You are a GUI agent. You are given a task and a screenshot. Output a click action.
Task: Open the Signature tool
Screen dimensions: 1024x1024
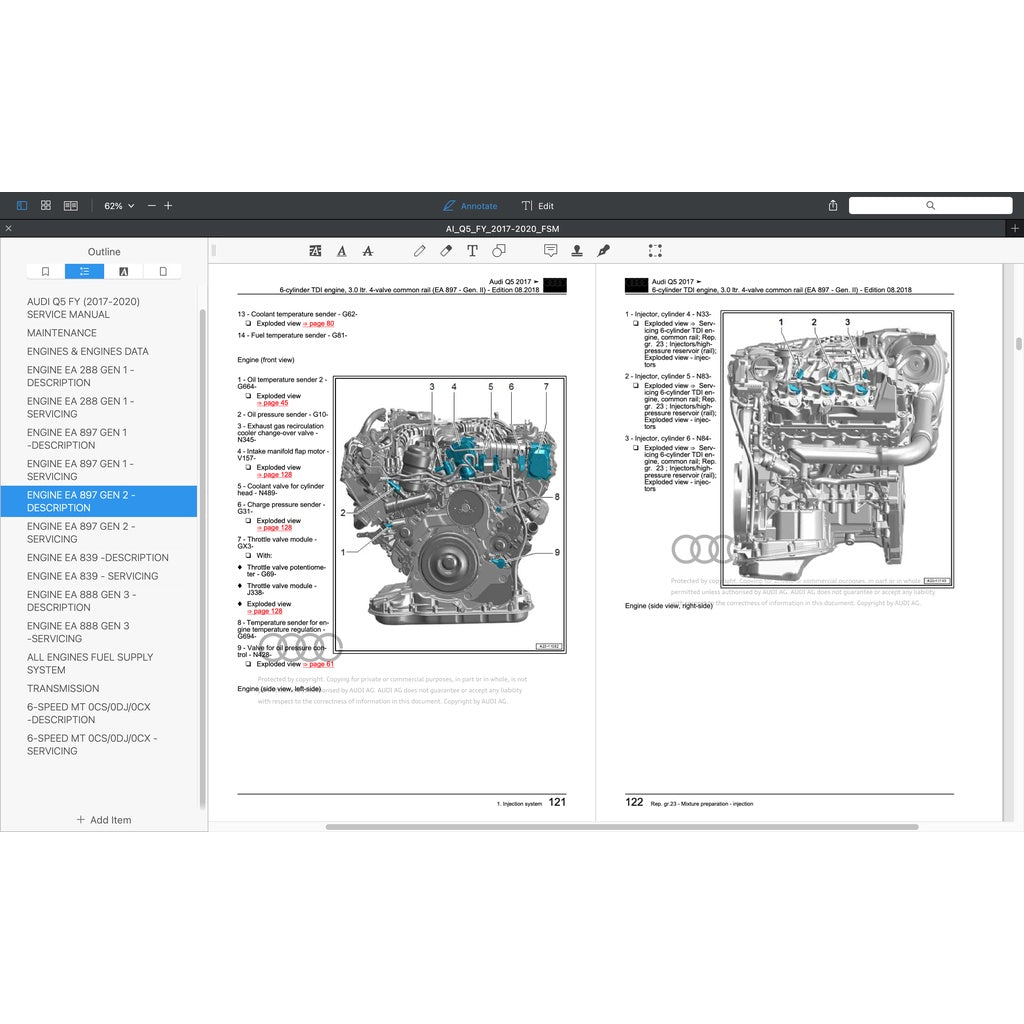click(603, 250)
